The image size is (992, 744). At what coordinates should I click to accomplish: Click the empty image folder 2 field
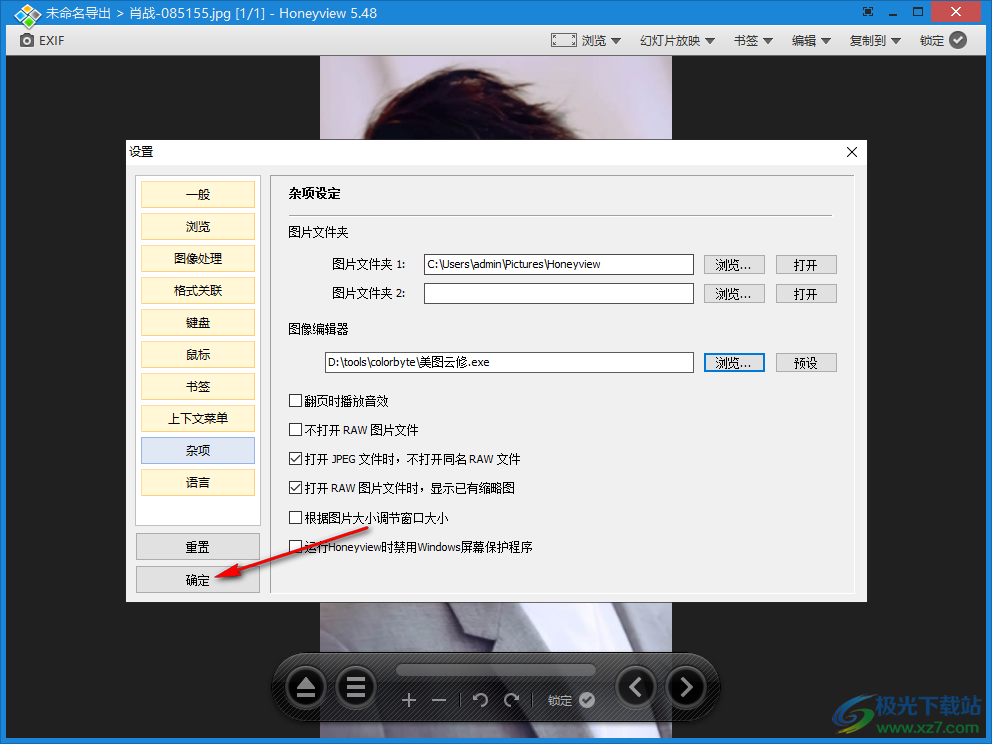[x=559, y=294]
